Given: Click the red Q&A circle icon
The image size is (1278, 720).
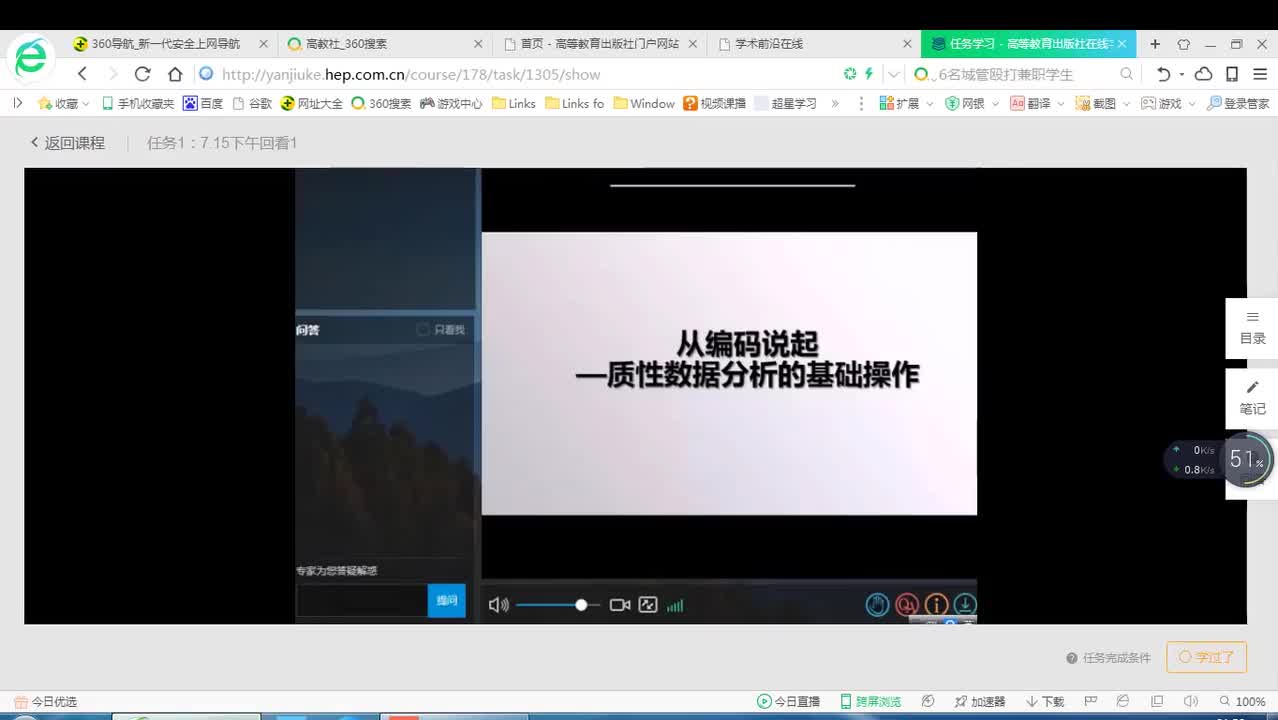Looking at the screenshot, I should point(907,604).
